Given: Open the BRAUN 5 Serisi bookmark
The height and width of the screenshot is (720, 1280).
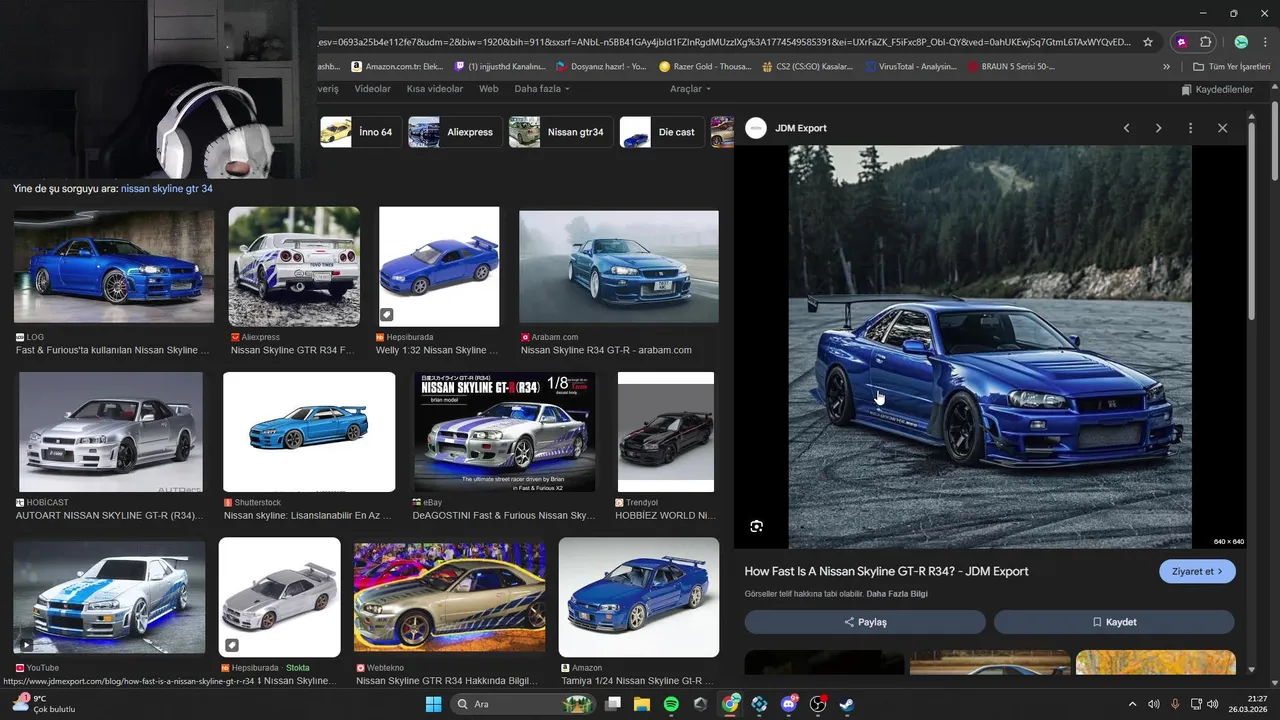Looking at the screenshot, I should coord(1012,67).
